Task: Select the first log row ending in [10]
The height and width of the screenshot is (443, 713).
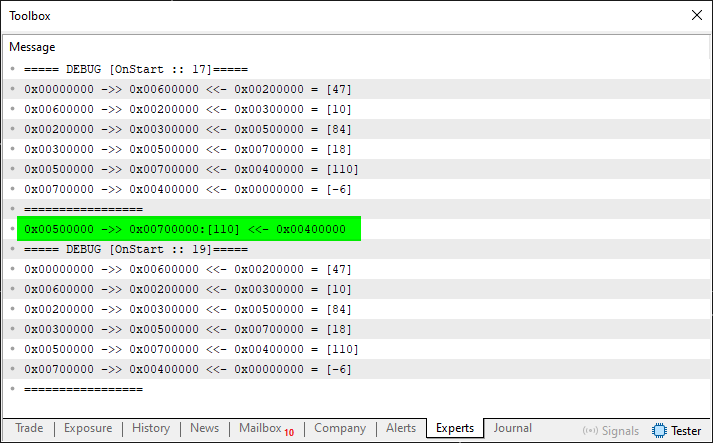Action: [356, 109]
